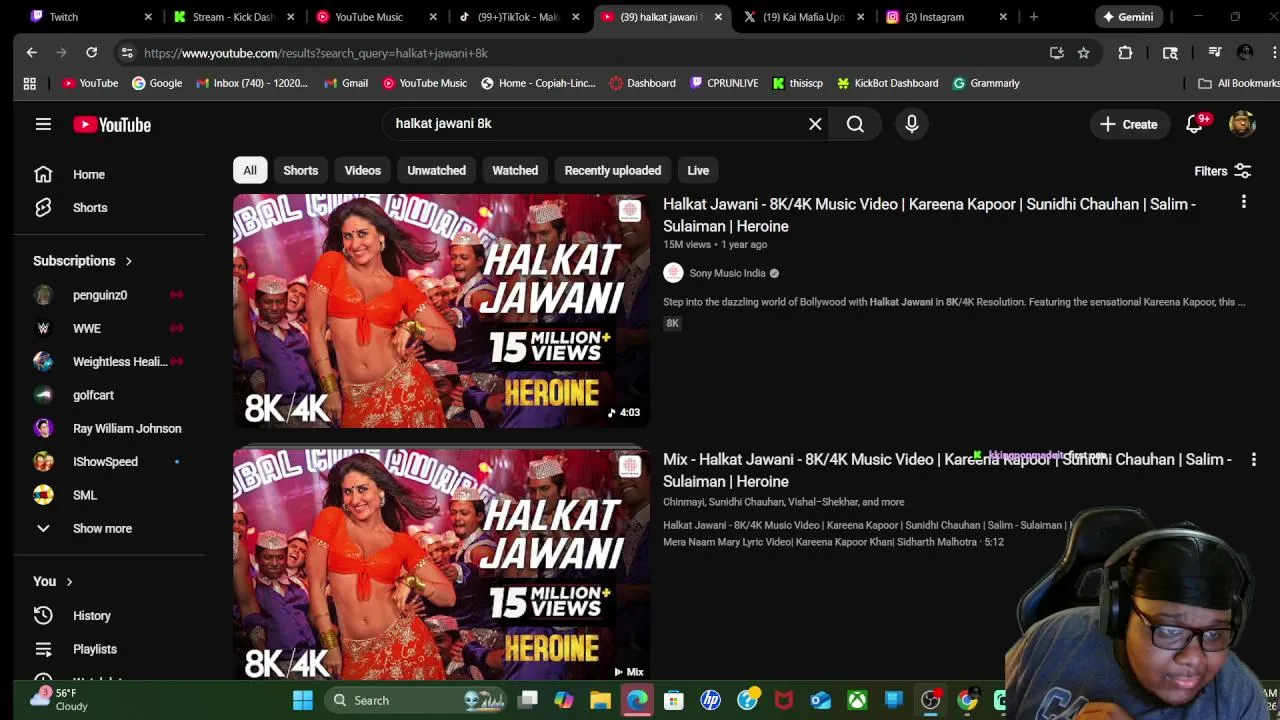The height and width of the screenshot is (720, 1280).
Task: Open Windows Start menu
Action: coord(302,700)
